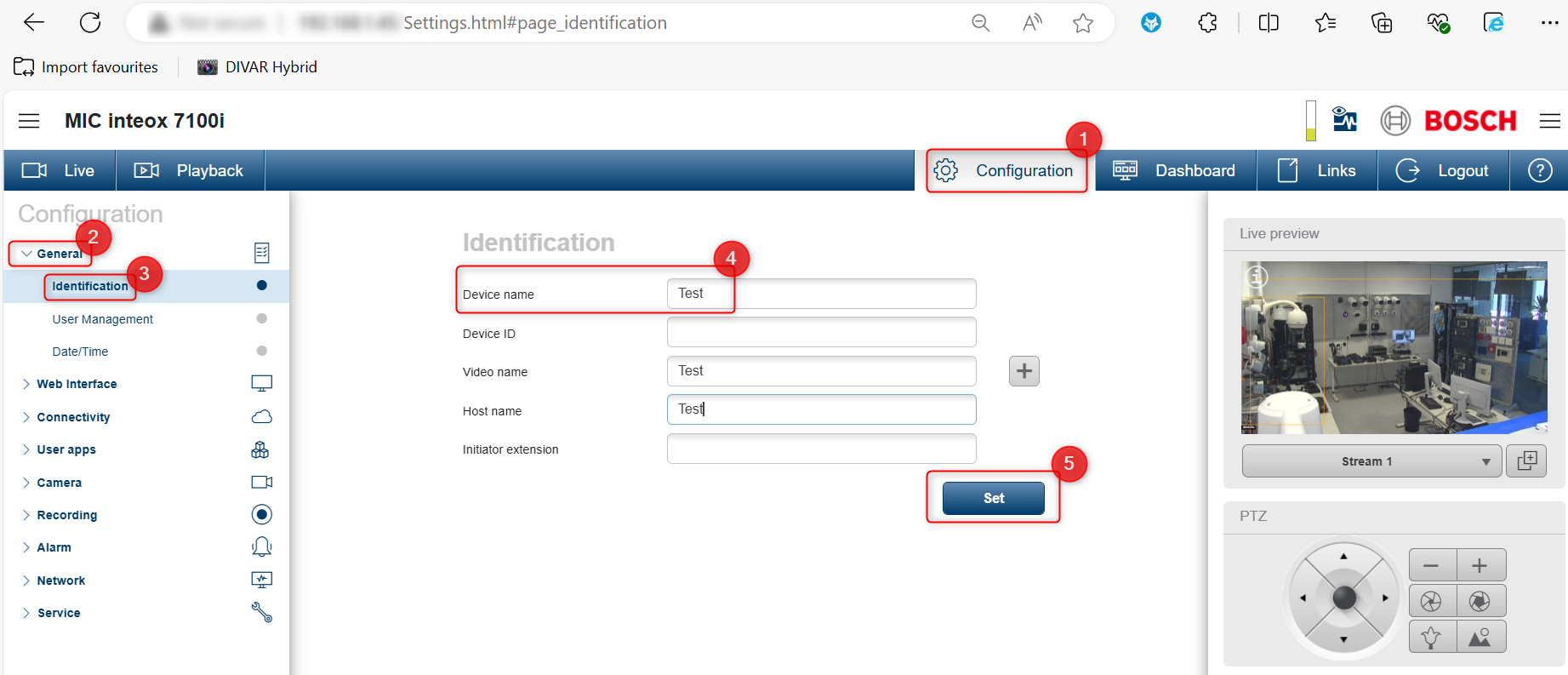Expand the User apps section

(66, 449)
